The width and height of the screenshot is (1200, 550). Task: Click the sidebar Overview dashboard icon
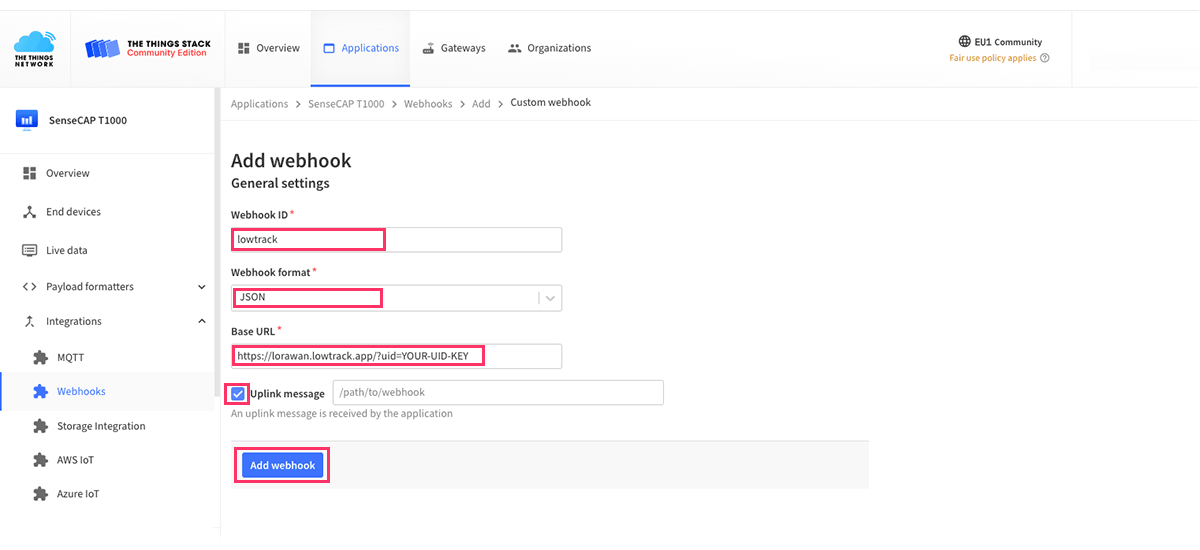pyautogui.click(x=29, y=173)
